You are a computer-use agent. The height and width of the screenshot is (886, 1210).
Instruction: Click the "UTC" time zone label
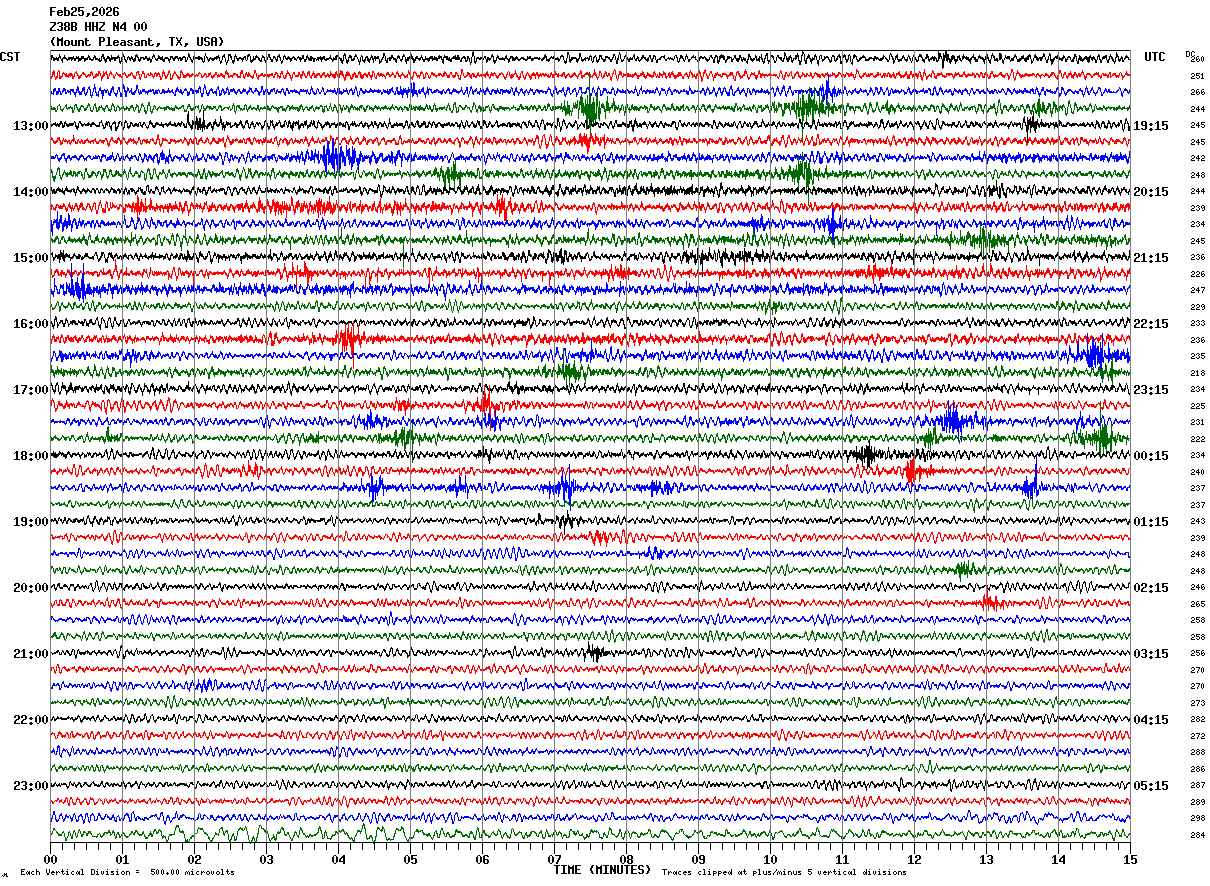tap(1155, 57)
